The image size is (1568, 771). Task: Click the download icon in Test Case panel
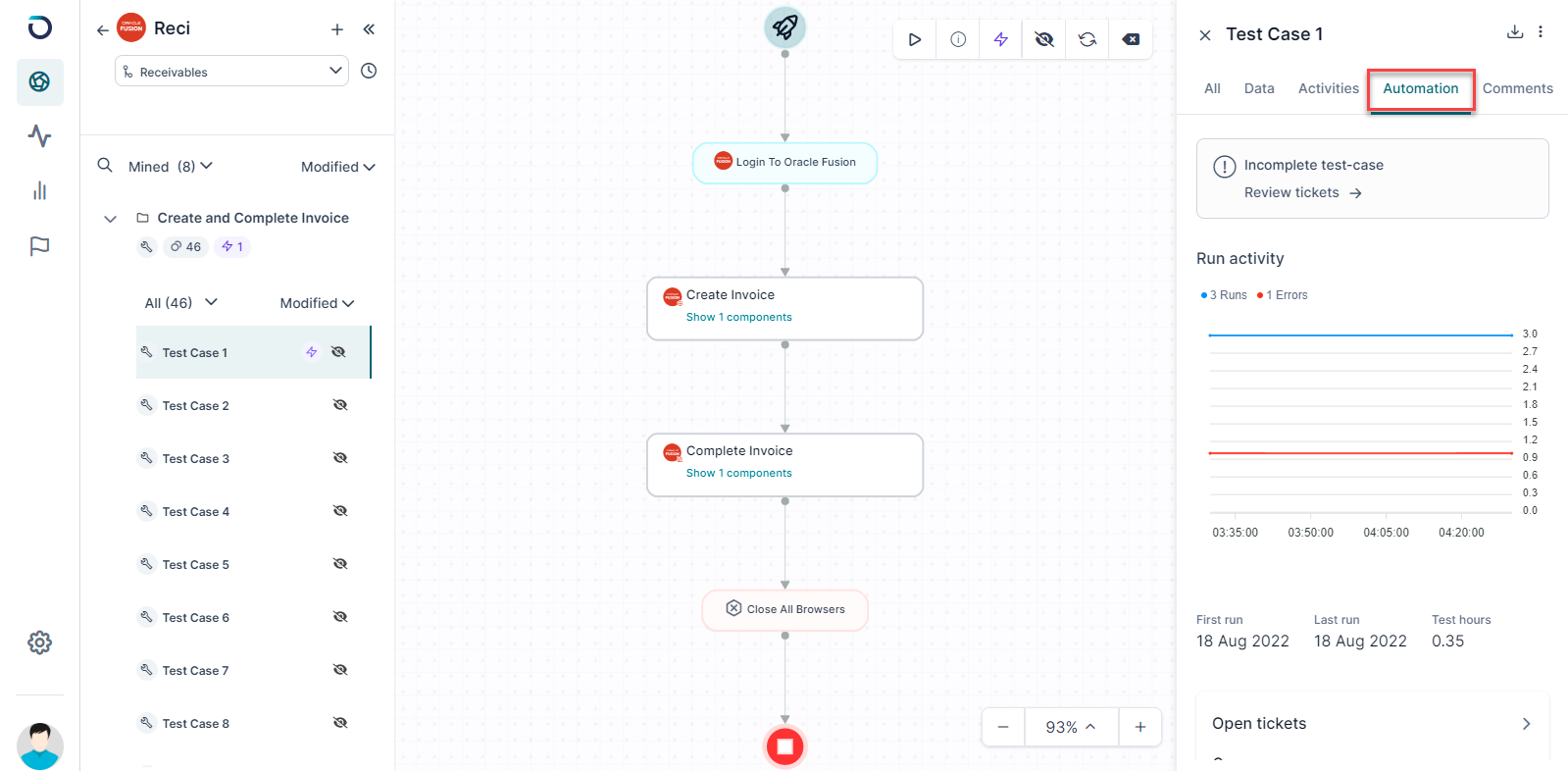pos(1515,32)
